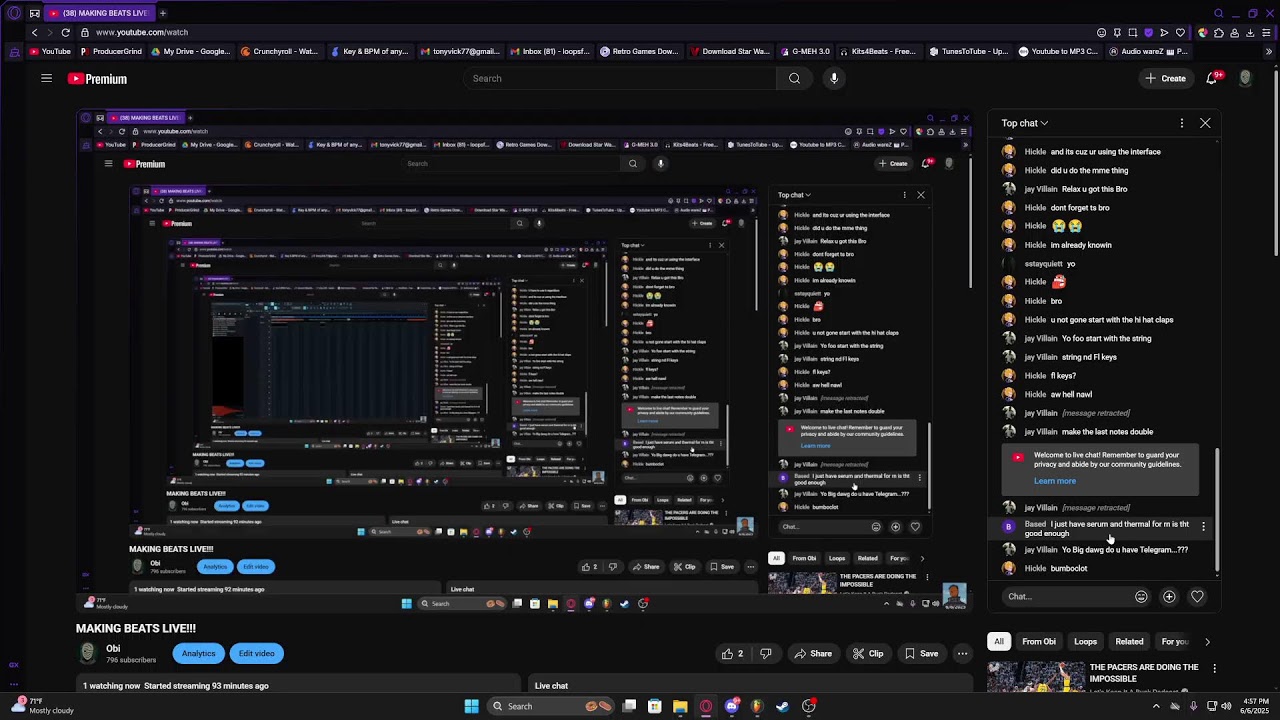Viewport: 1280px width, 720px height.
Task: Open the Crunchyroll bookmark
Action: point(279,51)
